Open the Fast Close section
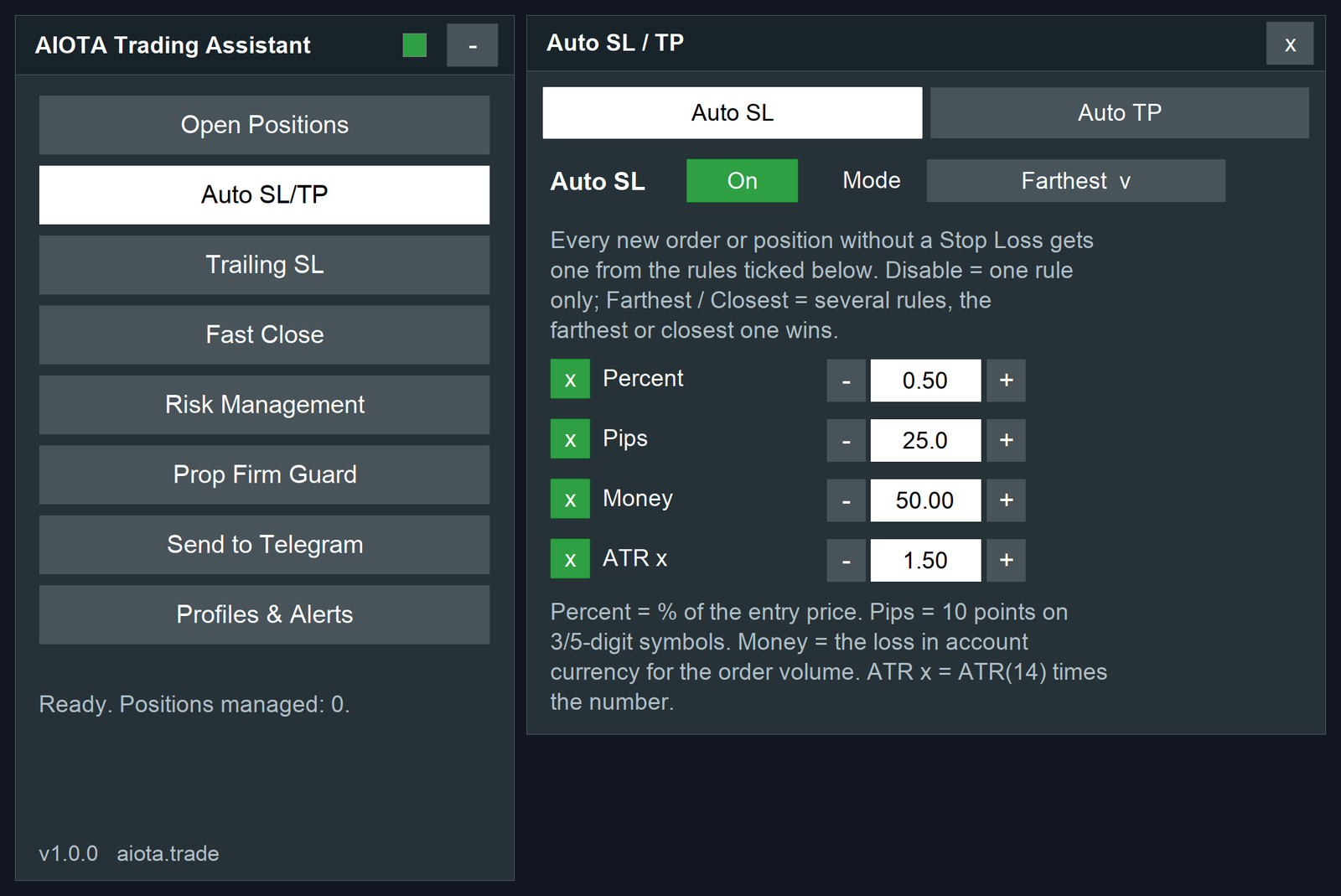1341x896 pixels. [264, 334]
